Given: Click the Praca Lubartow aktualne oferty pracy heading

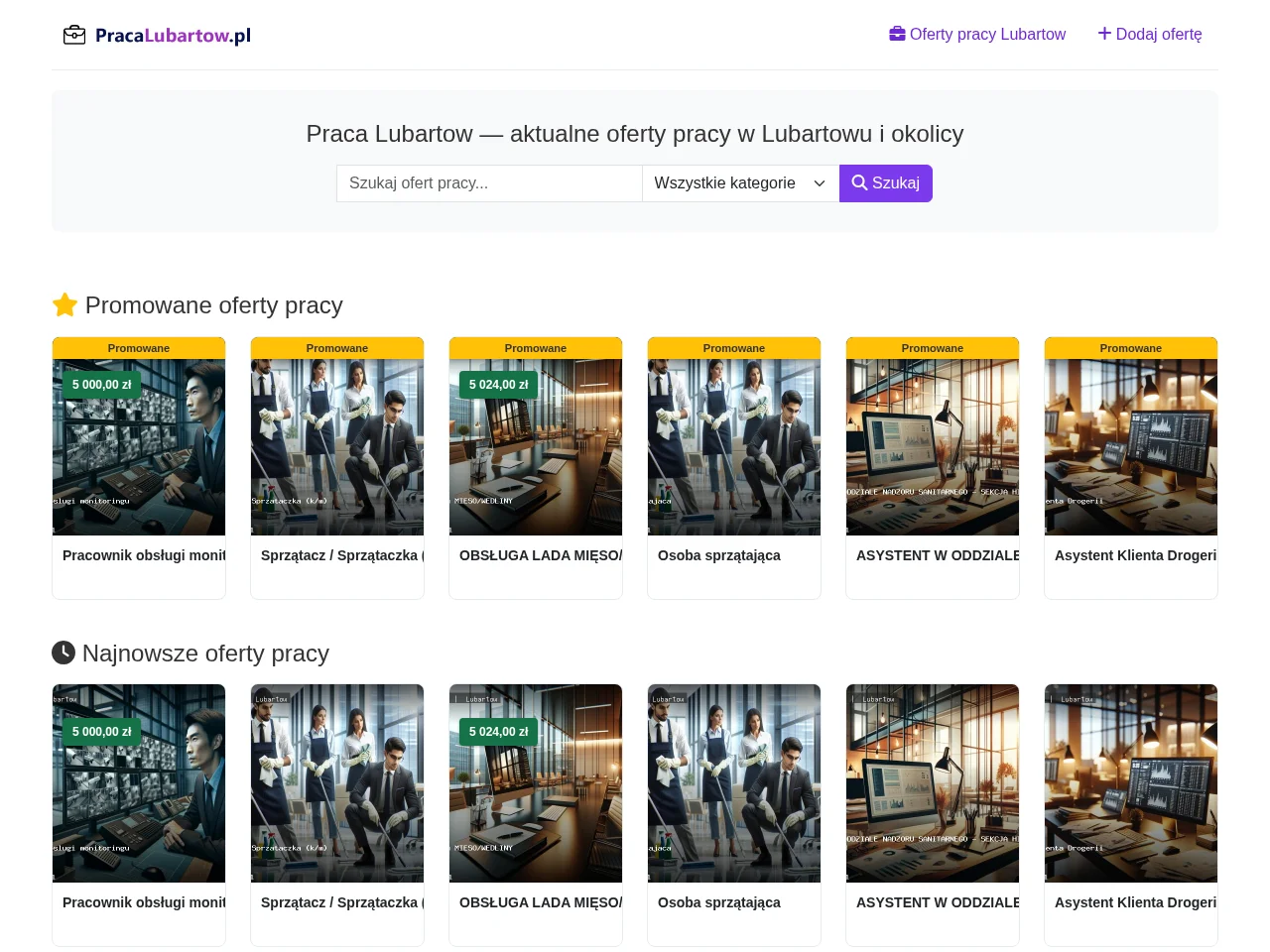Looking at the screenshot, I should 635,134.
